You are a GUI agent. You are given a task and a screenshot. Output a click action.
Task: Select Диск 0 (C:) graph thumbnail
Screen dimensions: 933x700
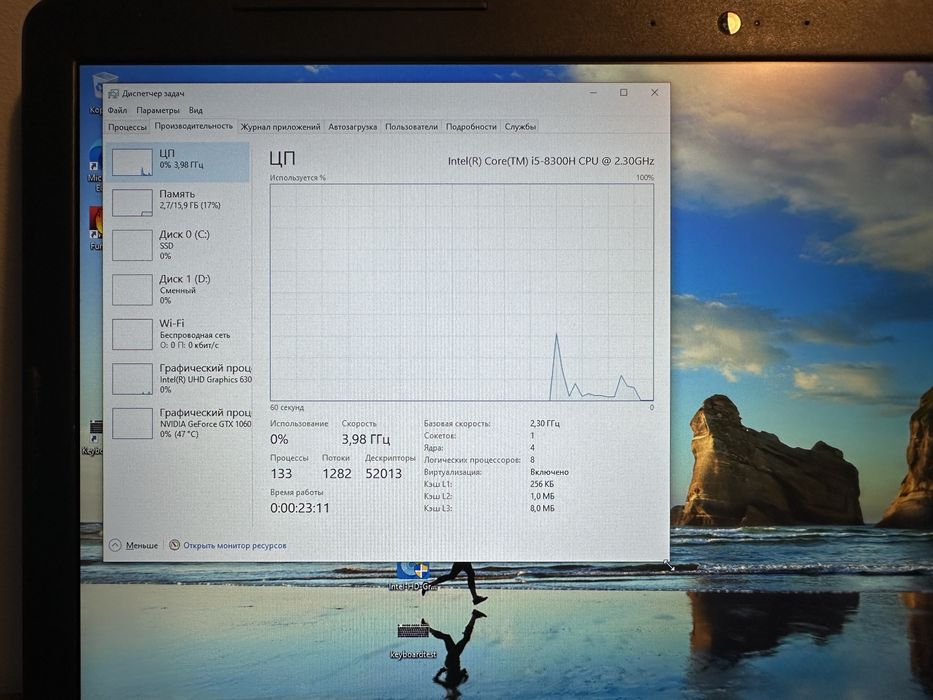point(132,245)
